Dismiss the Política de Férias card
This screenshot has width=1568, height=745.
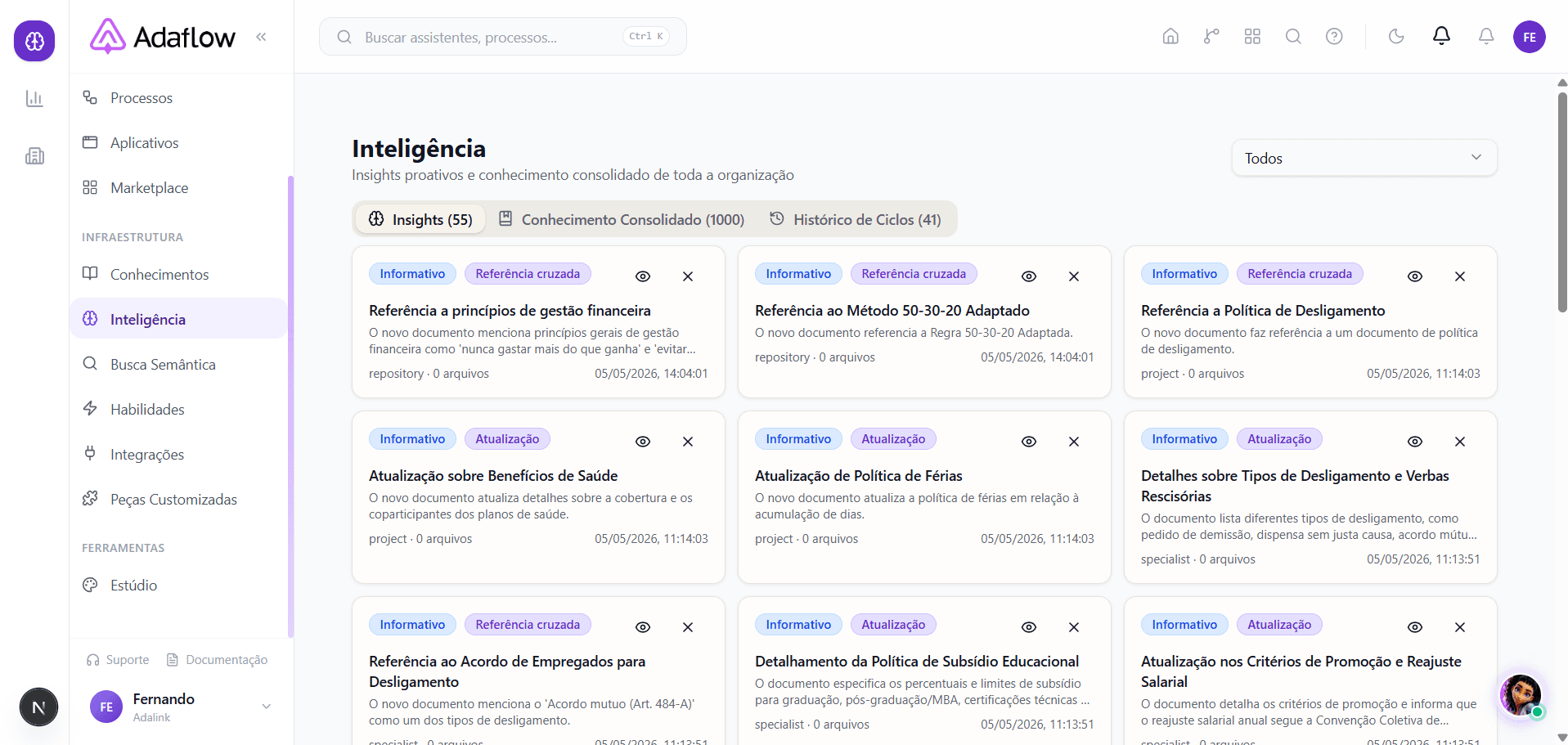pyautogui.click(x=1074, y=442)
